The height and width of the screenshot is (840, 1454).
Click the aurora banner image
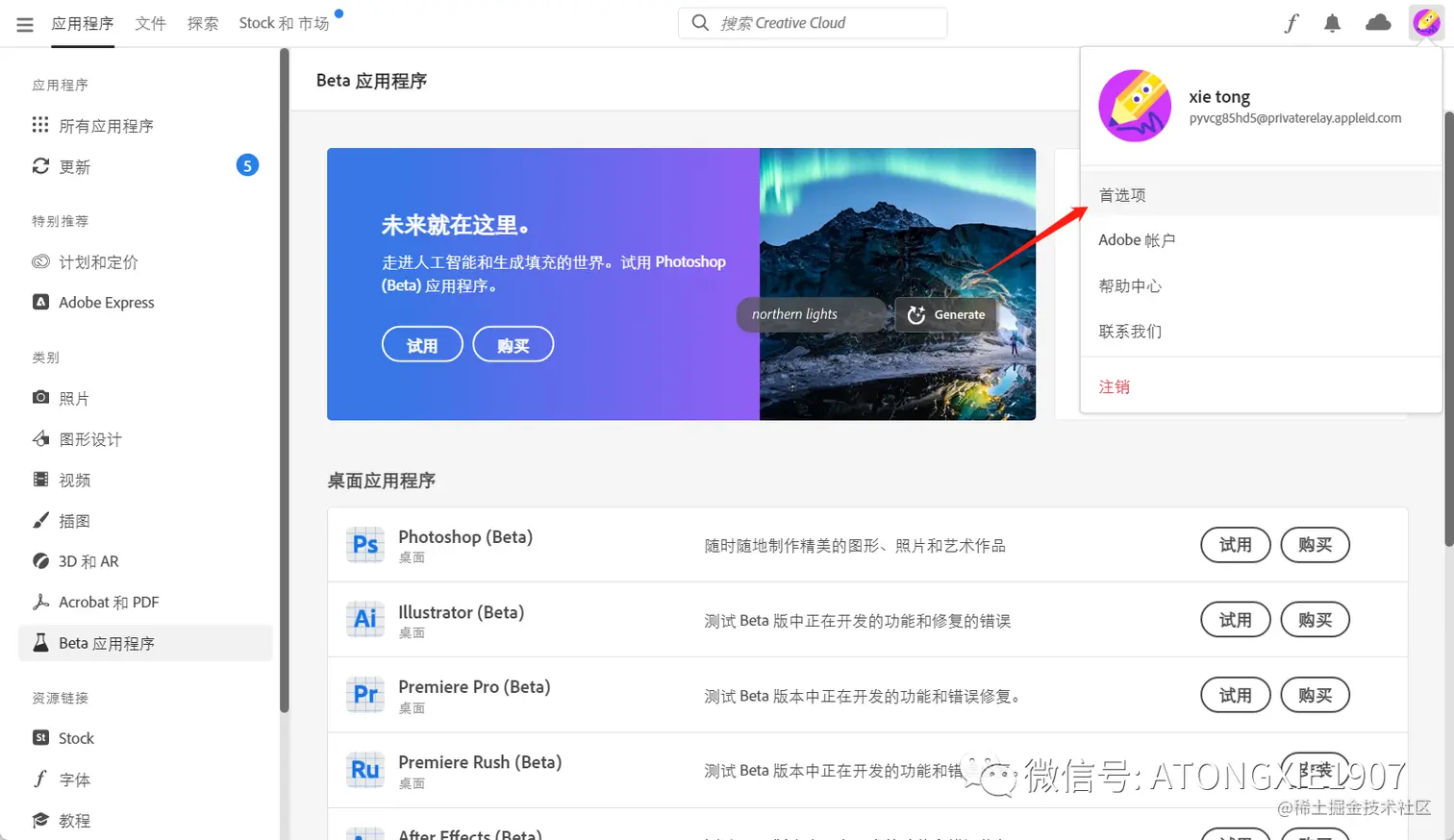point(897,284)
